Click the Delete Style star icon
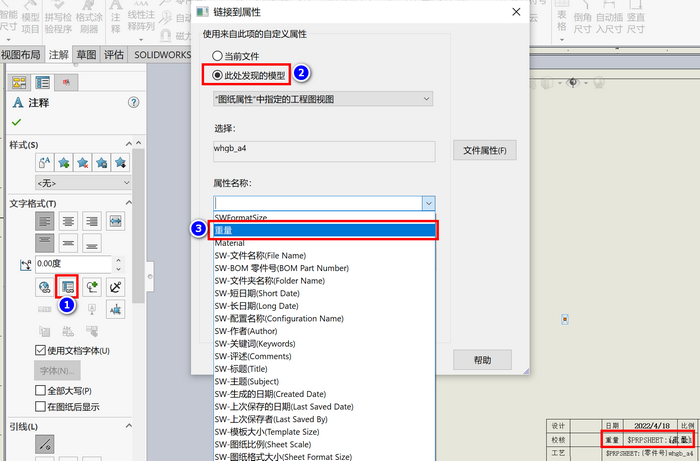The height and width of the screenshot is (461, 700). (x=83, y=162)
